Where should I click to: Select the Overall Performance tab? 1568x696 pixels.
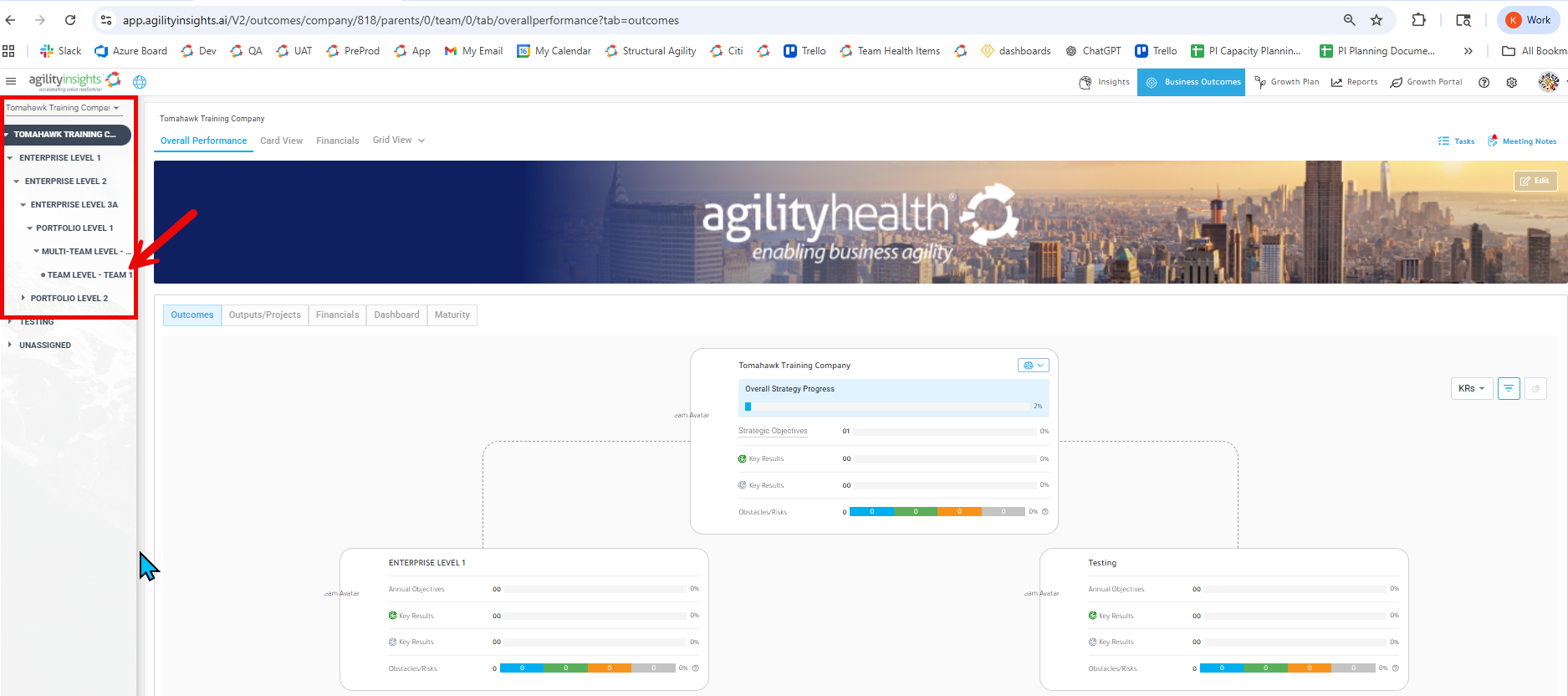click(204, 141)
